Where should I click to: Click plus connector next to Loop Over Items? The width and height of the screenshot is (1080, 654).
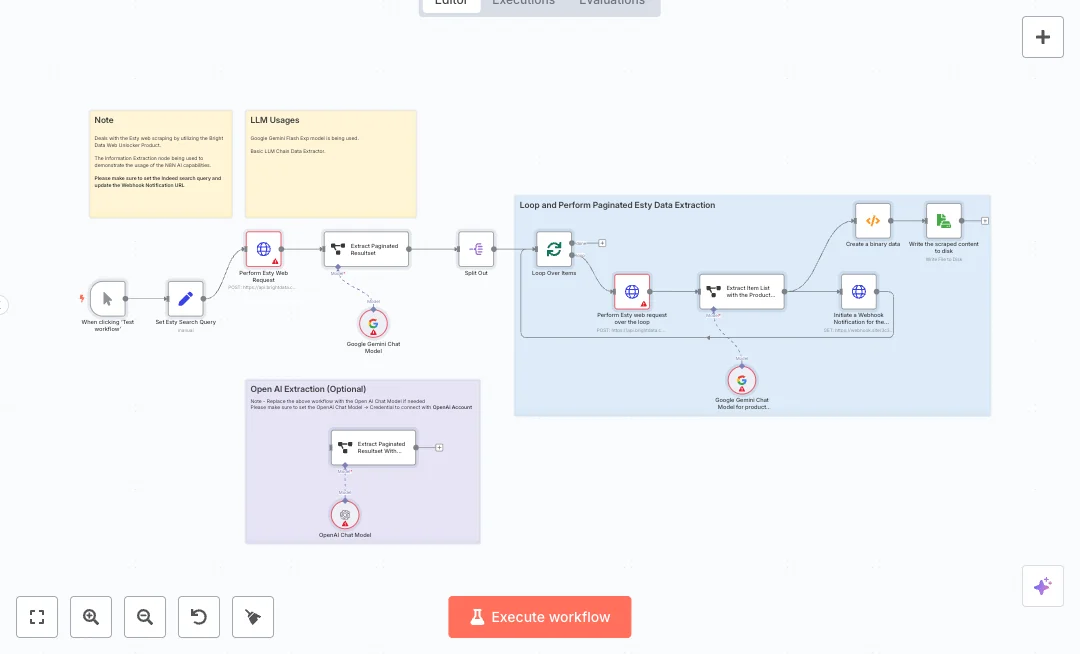click(602, 243)
